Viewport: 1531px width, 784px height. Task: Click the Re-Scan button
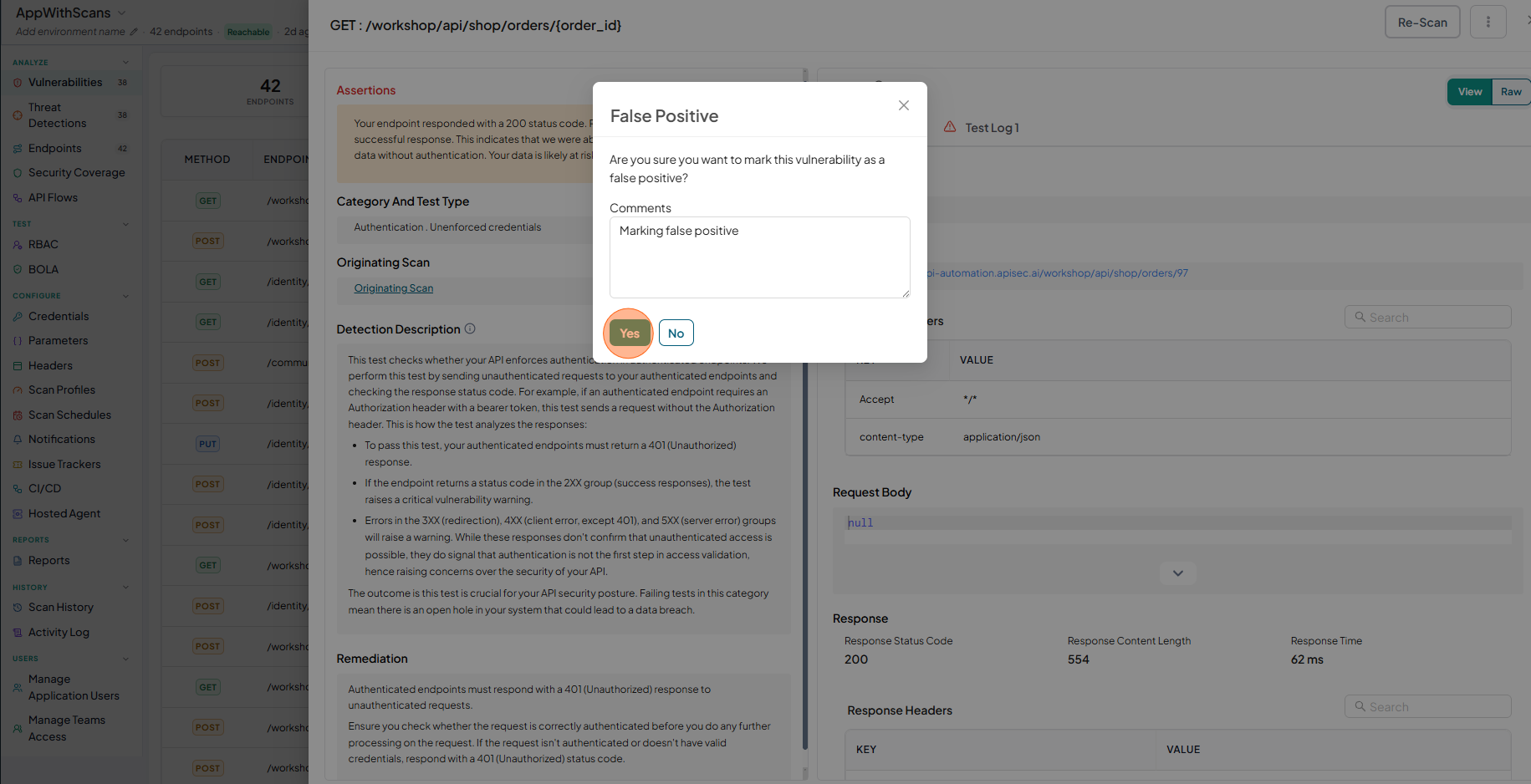pos(1421,23)
